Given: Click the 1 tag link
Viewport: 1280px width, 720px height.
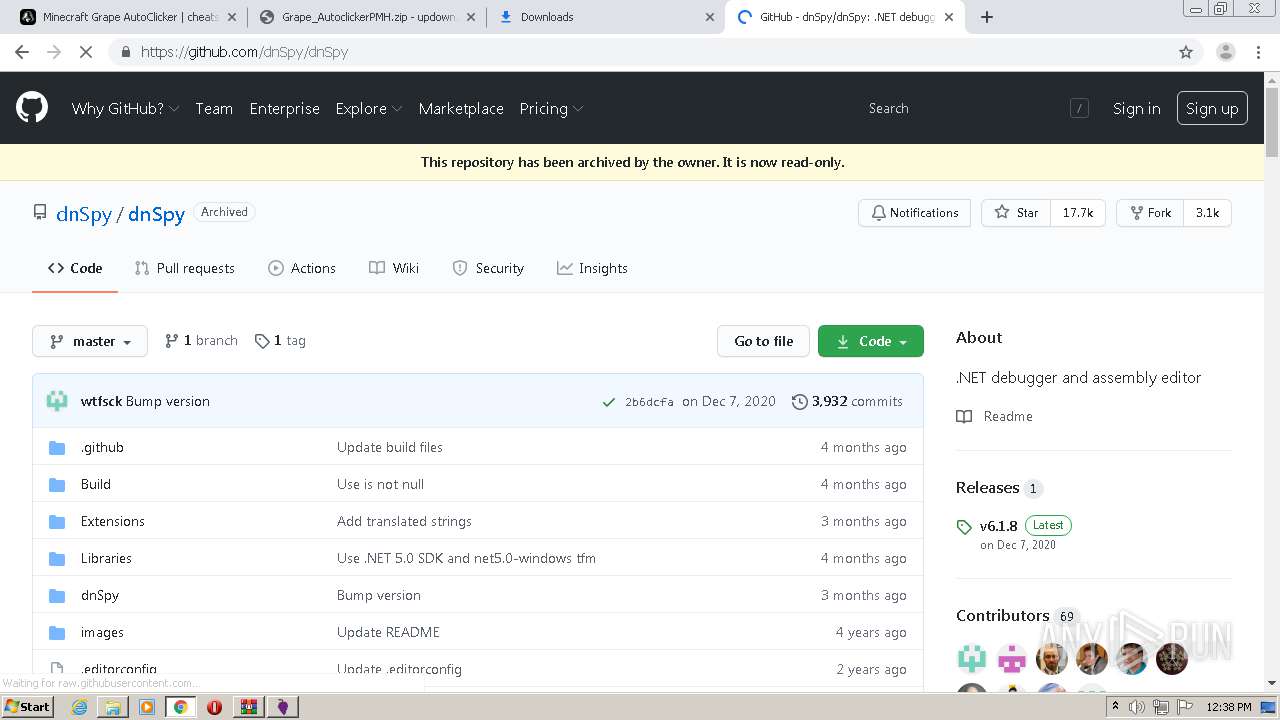Looking at the screenshot, I should coord(280,341).
